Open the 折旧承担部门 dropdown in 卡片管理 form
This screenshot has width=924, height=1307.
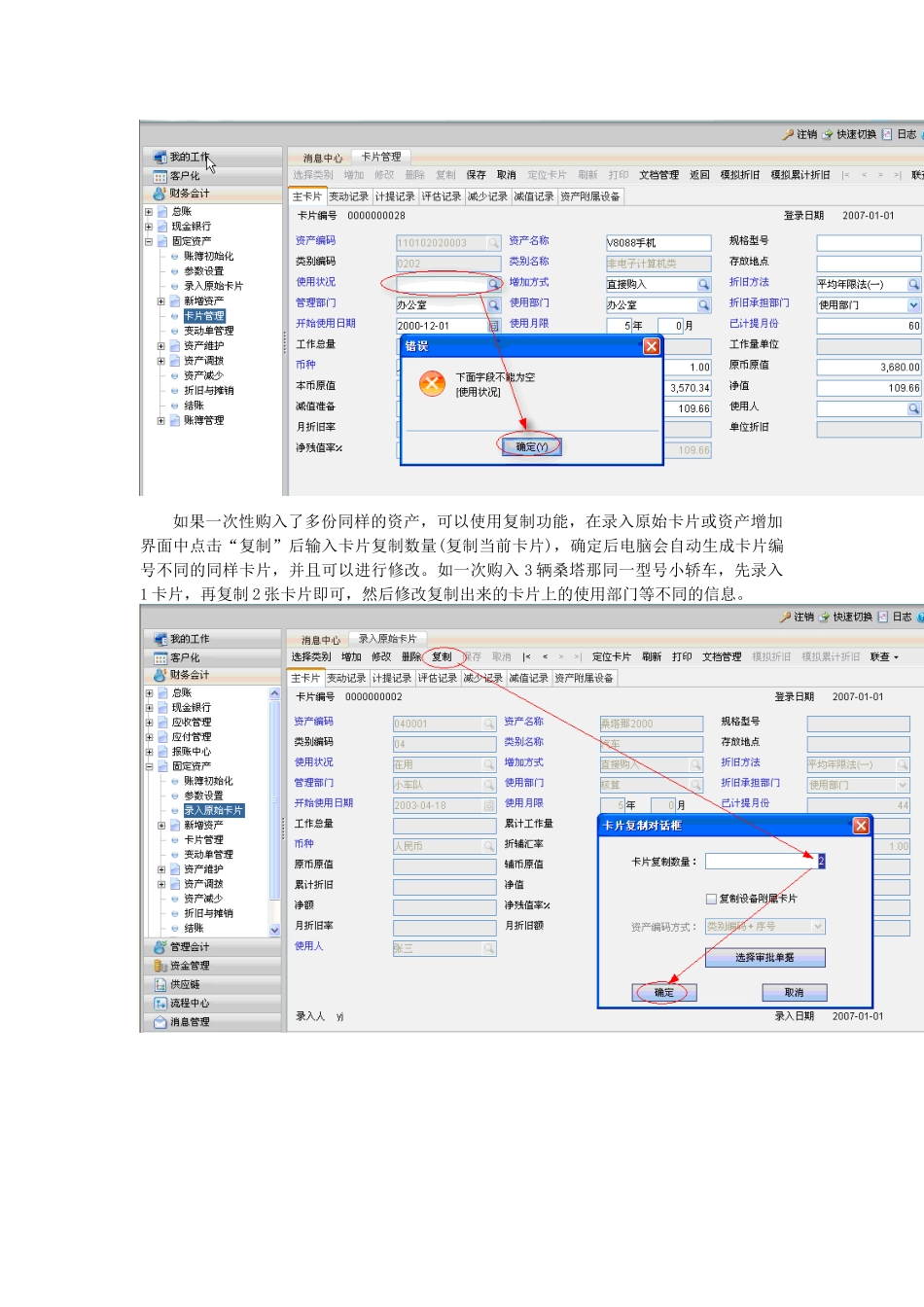914,305
